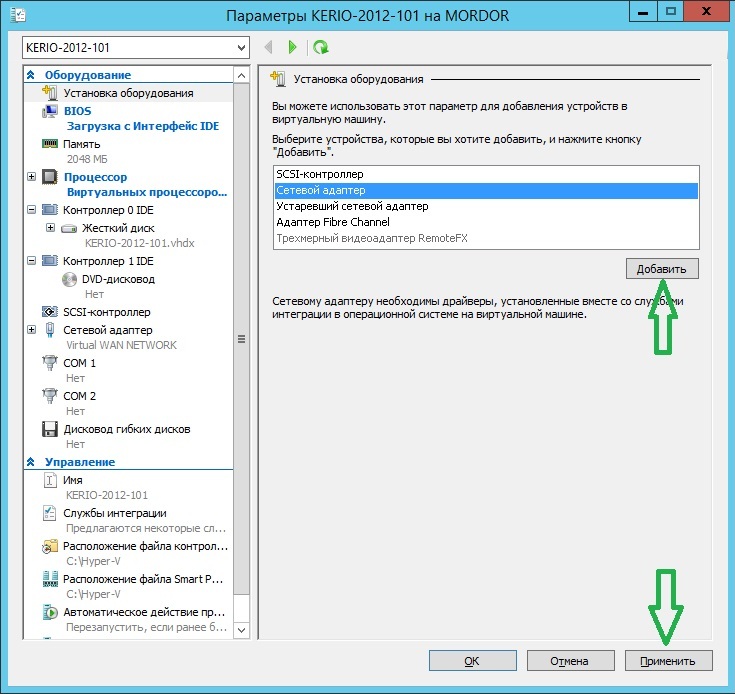
Task: Click the DVD-дисковод disc icon
Action: 69,279
